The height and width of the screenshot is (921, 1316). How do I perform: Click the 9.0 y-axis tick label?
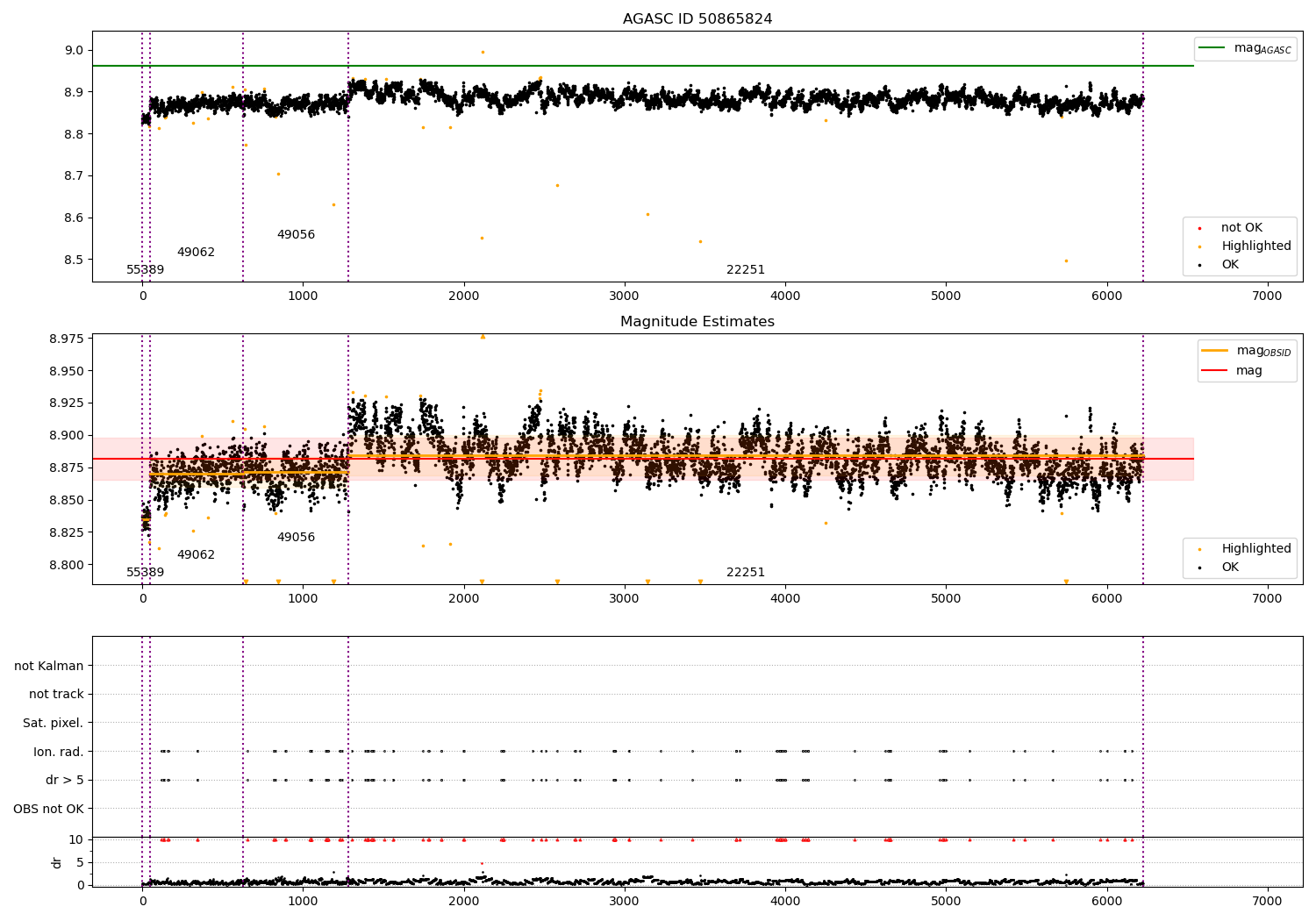75,50
